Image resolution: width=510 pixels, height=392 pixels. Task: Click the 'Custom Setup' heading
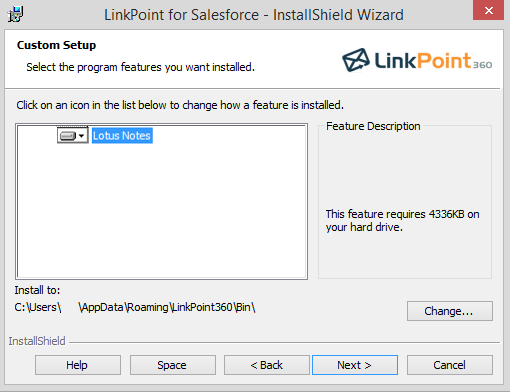pos(56,45)
